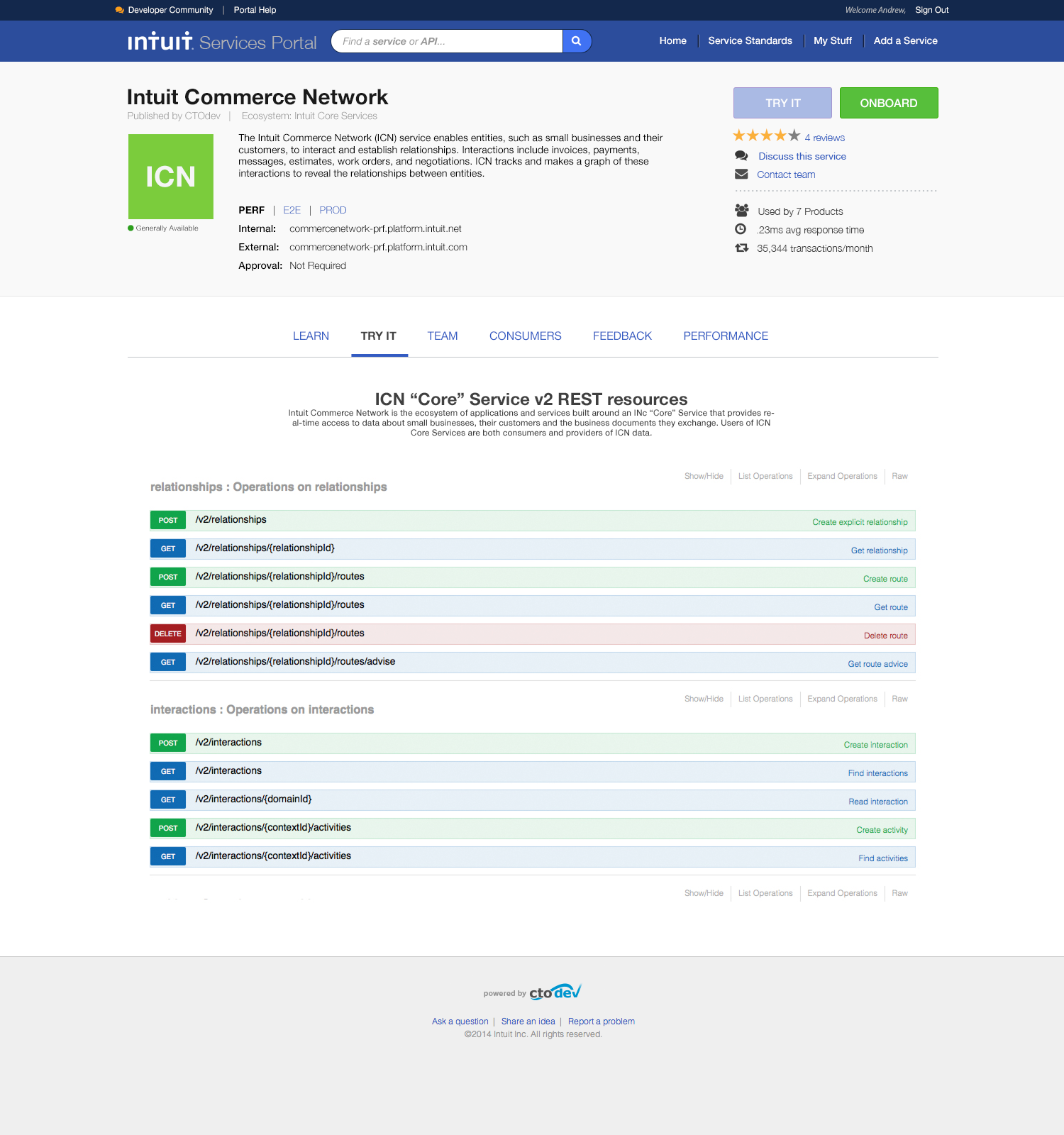Select the E2E environment
Viewport: 1064px width, 1135px height.
(292, 210)
